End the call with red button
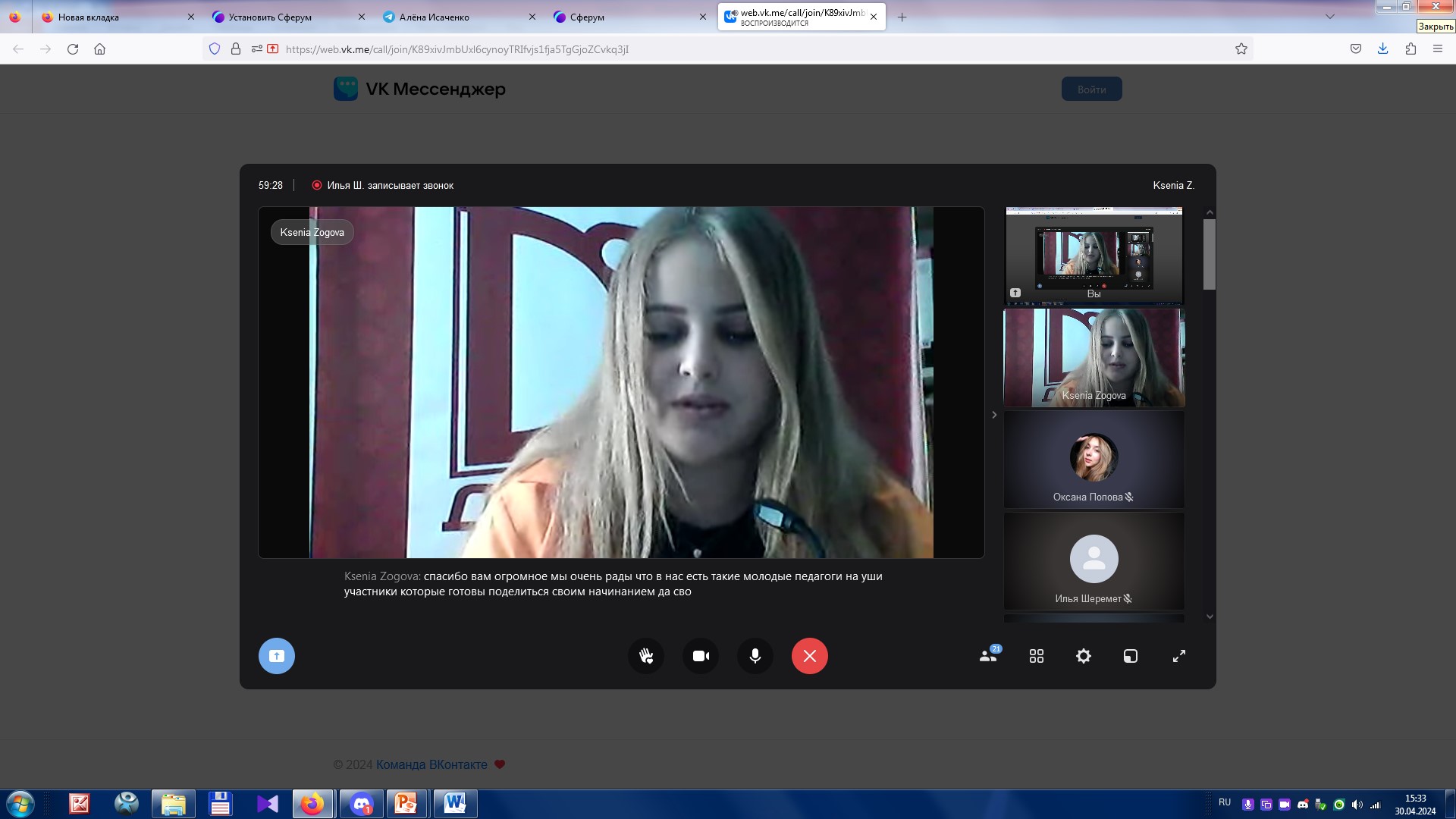Image resolution: width=1456 pixels, height=819 pixels. pos(810,656)
